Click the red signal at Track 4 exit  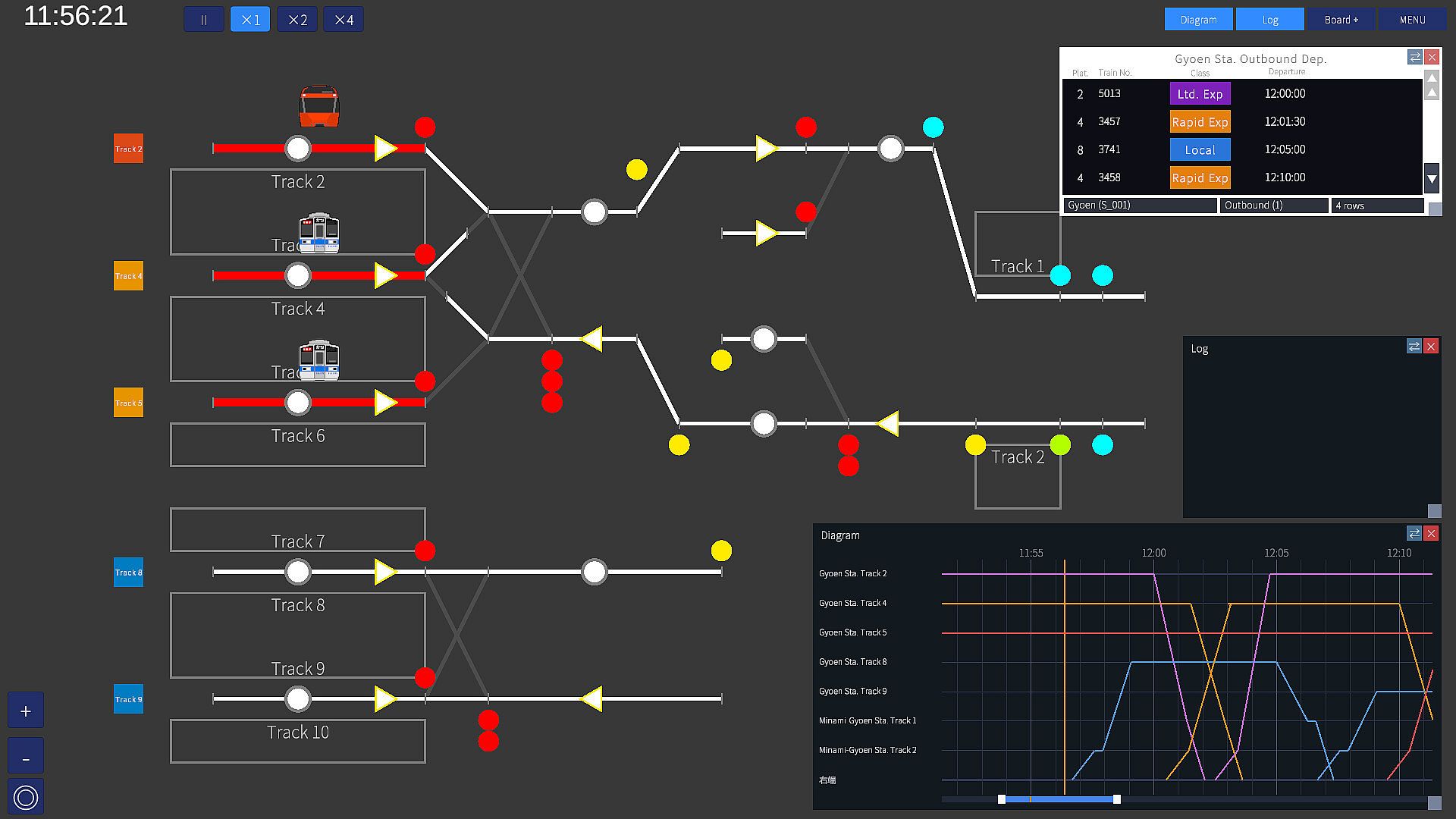click(425, 254)
